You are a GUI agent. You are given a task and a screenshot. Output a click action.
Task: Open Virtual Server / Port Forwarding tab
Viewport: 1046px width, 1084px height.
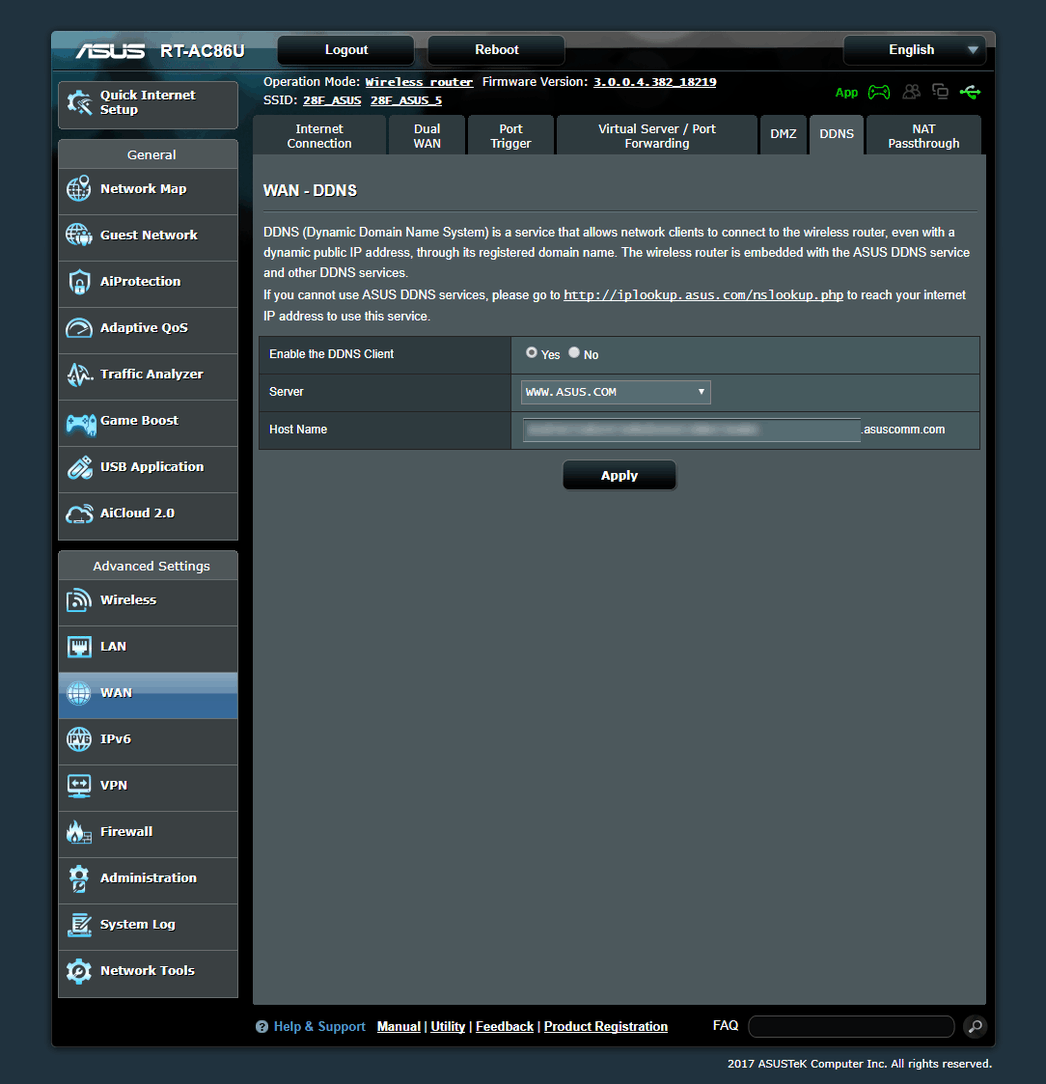pyautogui.click(x=657, y=136)
